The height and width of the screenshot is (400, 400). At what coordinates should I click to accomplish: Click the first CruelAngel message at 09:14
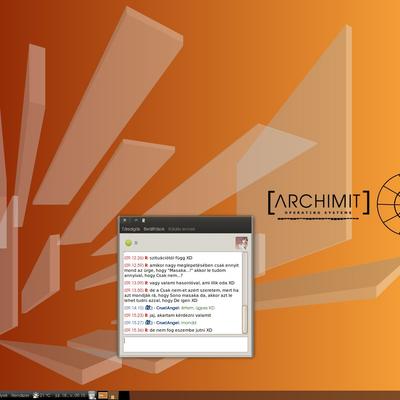point(169,308)
